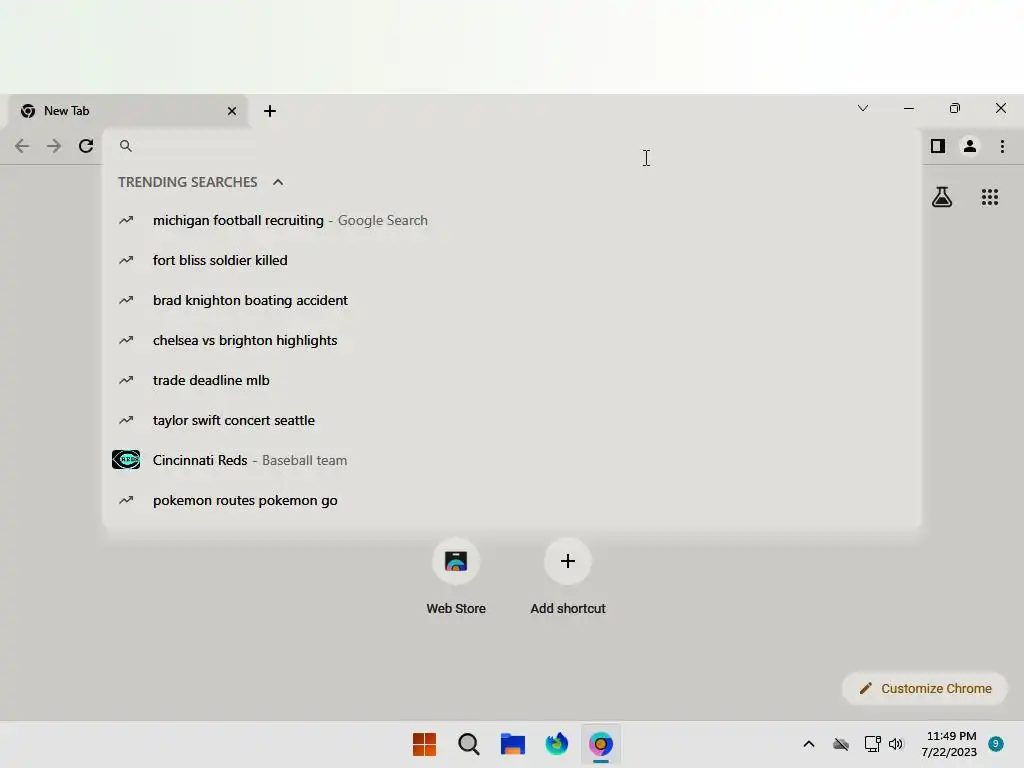Image resolution: width=1024 pixels, height=768 pixels.
Task: Go back with the browser back arrow
Action: point(22,146)
